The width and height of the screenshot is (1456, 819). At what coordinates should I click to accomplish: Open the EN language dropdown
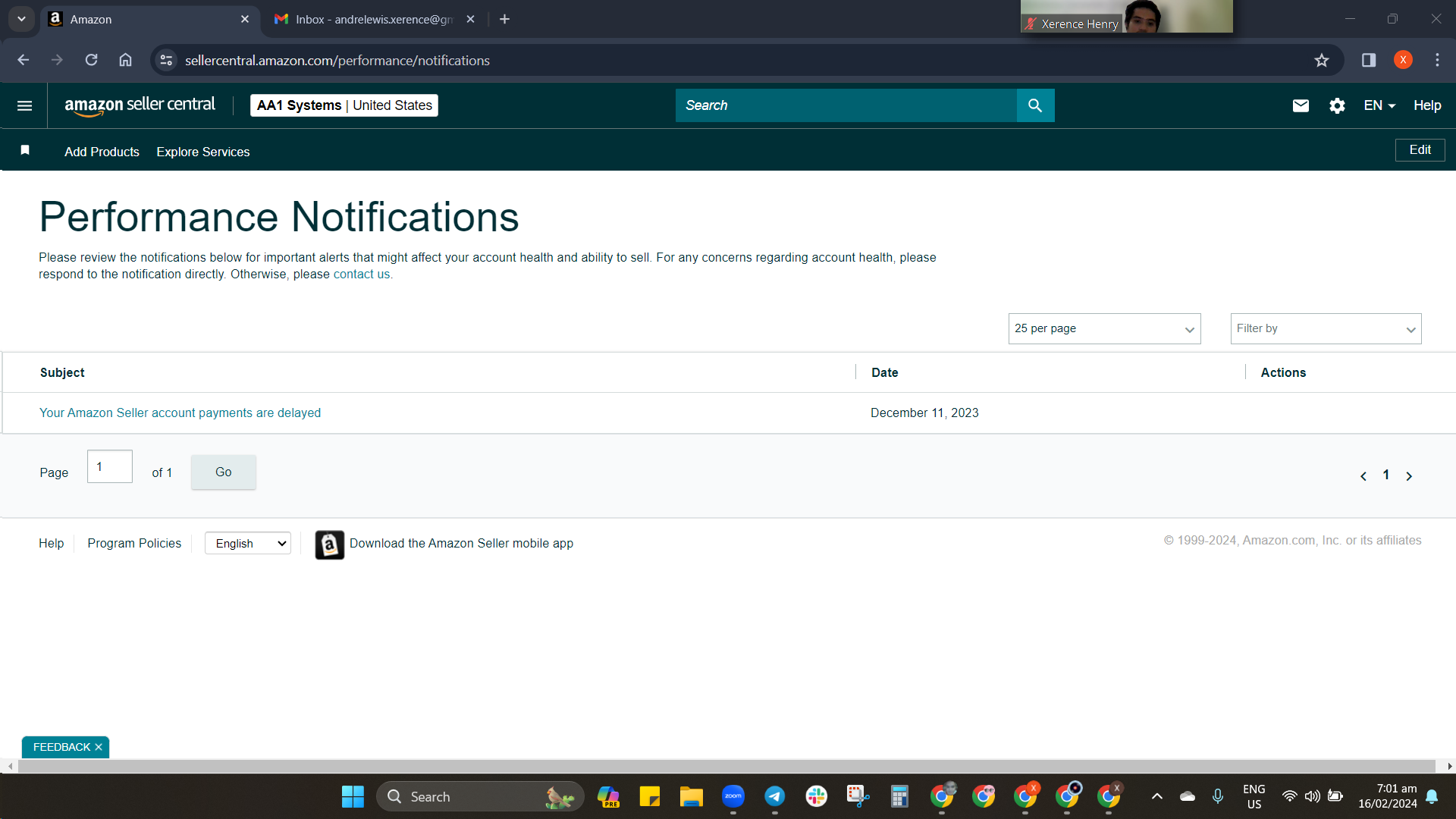click(x=1379, y=105)
